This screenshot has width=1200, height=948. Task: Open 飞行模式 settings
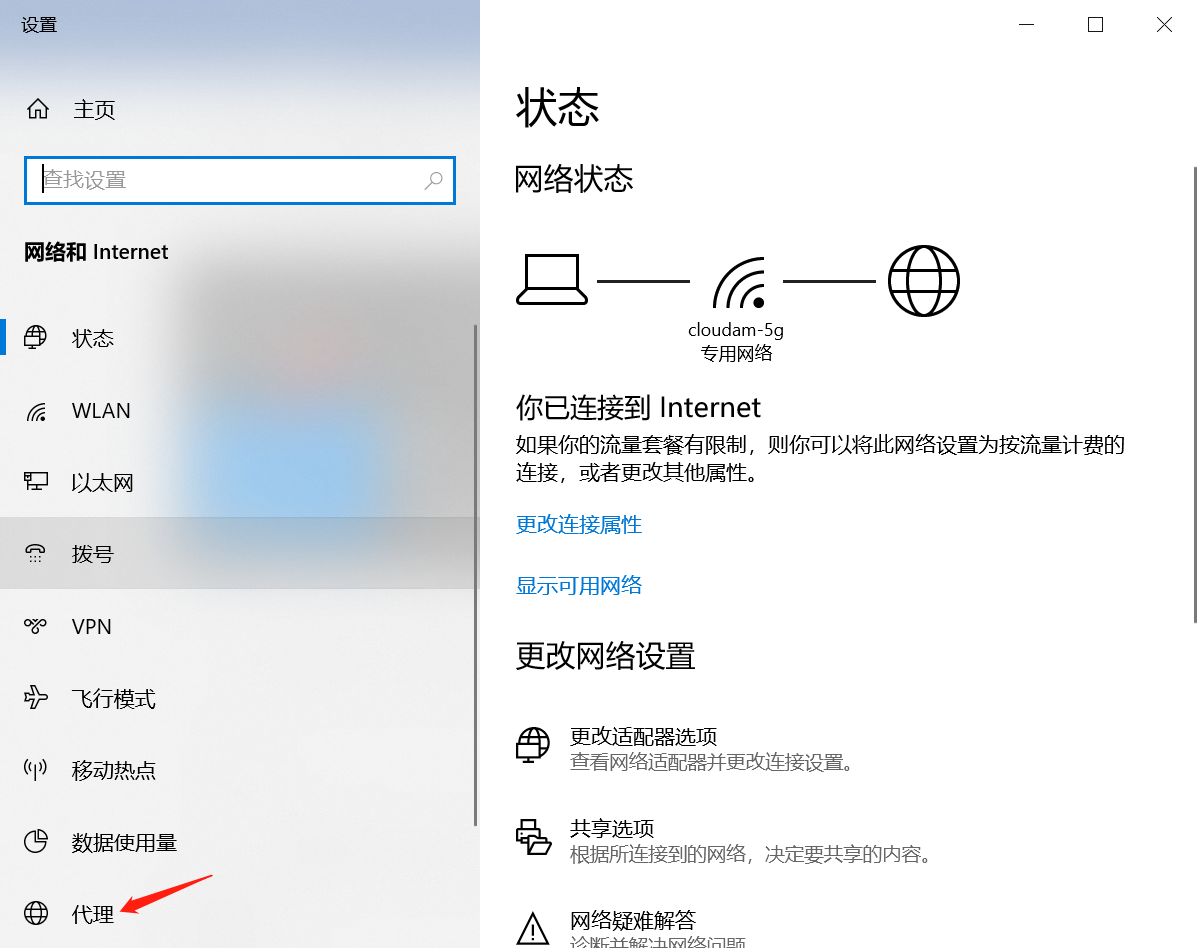click(x=239, y=698)
